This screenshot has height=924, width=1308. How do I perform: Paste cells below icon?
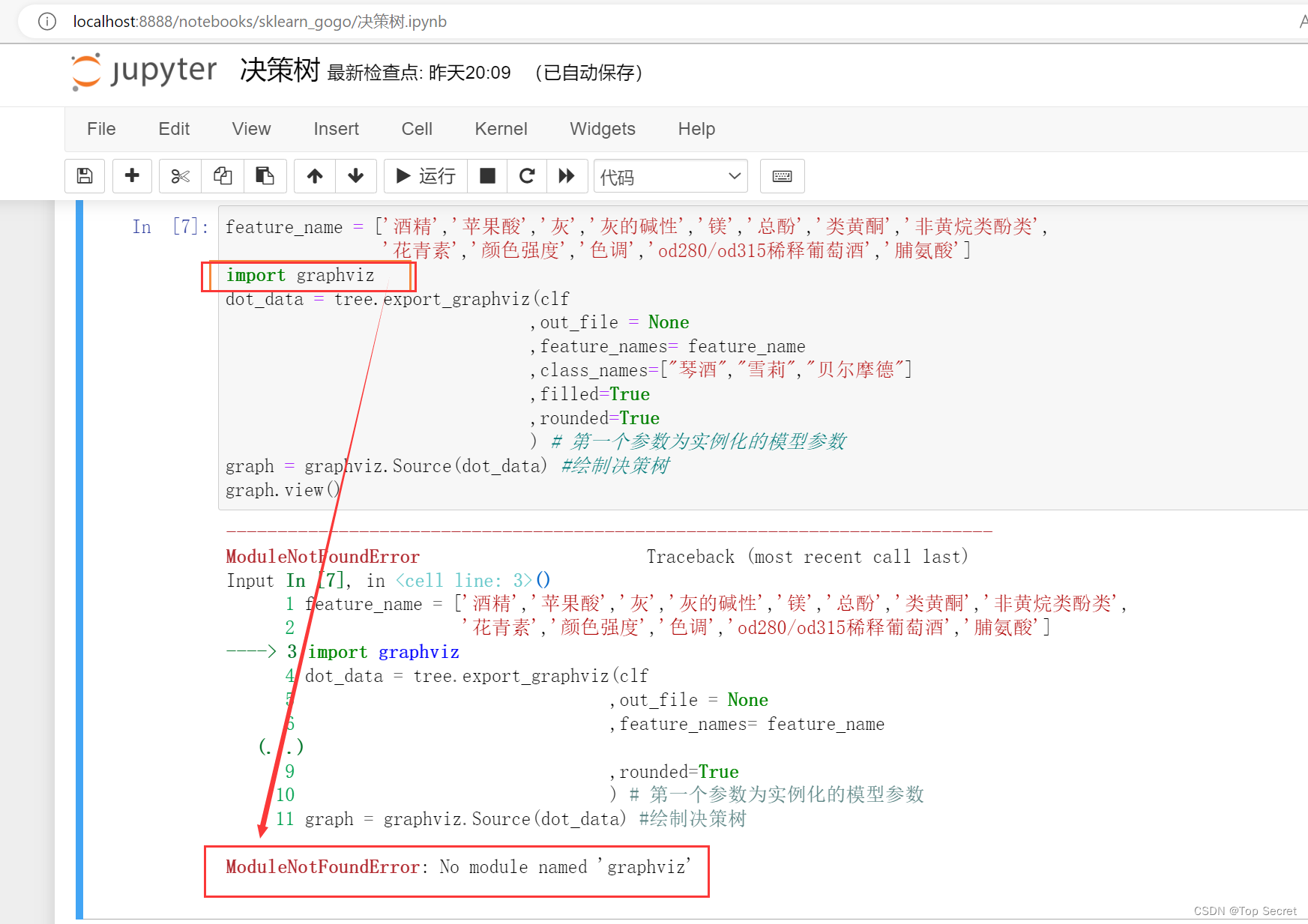click(265, 176)
